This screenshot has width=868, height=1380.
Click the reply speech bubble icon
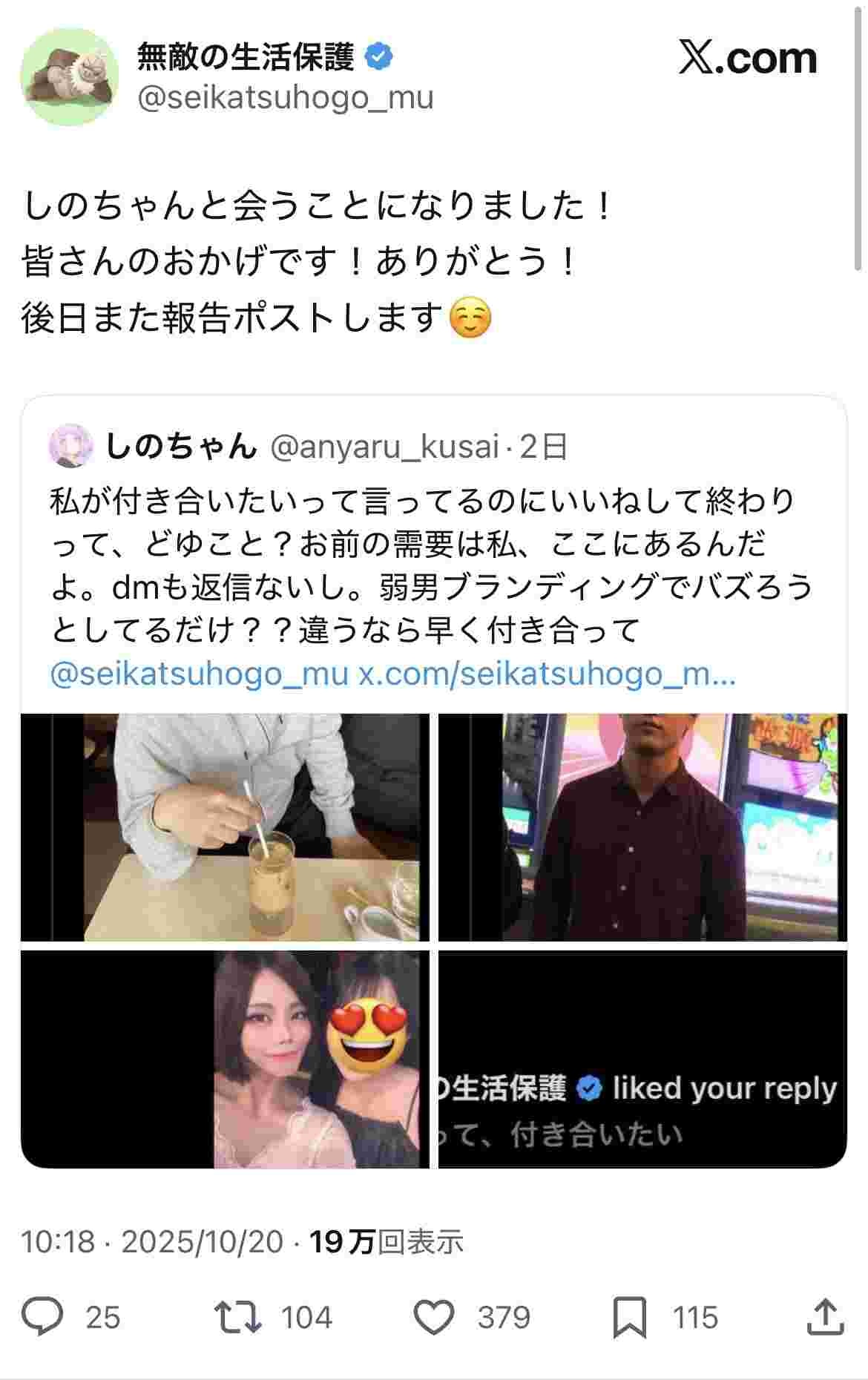[42, 1317]
